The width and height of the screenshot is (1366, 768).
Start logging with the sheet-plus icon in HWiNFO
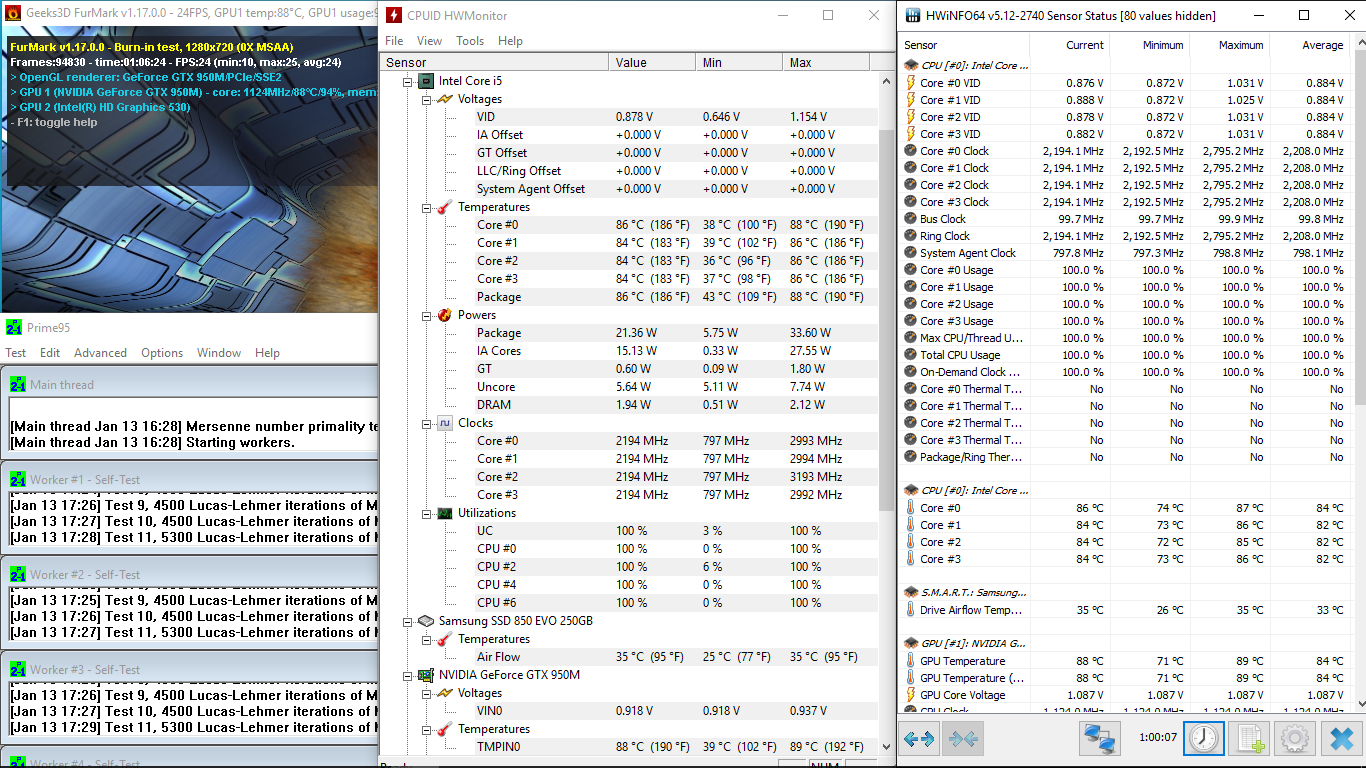tap(1249, 739)
